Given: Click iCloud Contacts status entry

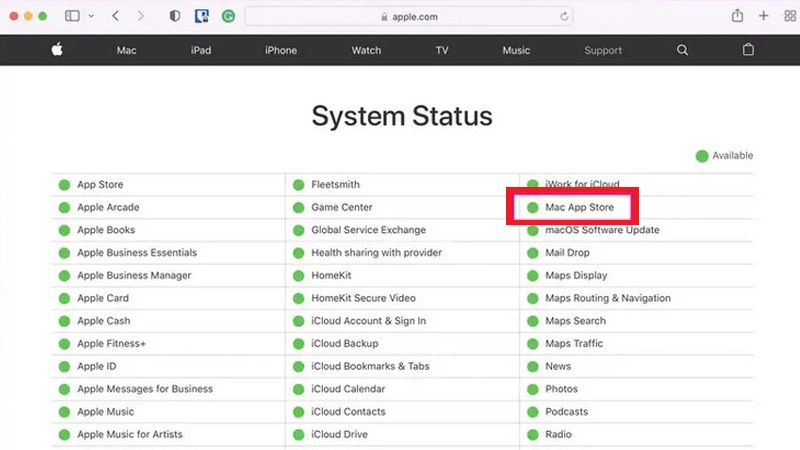Looking at the screenshot, I should coord(348,411).
